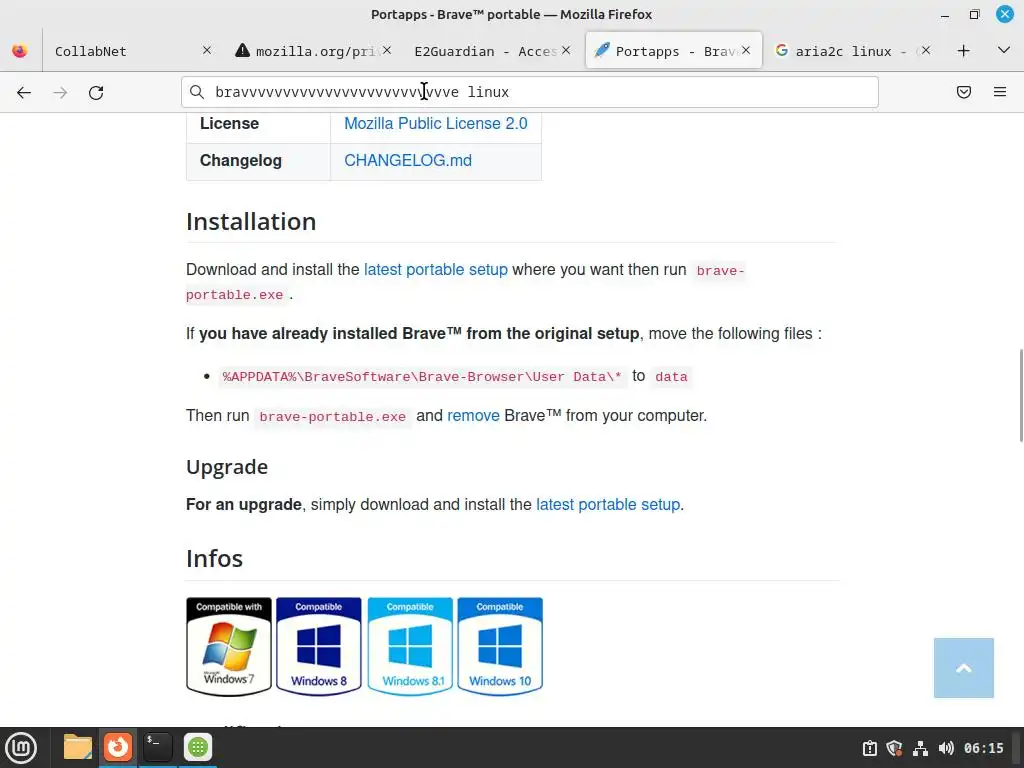
Task: Close the mozilla.org privacy tab
Action: pos(387,50)
